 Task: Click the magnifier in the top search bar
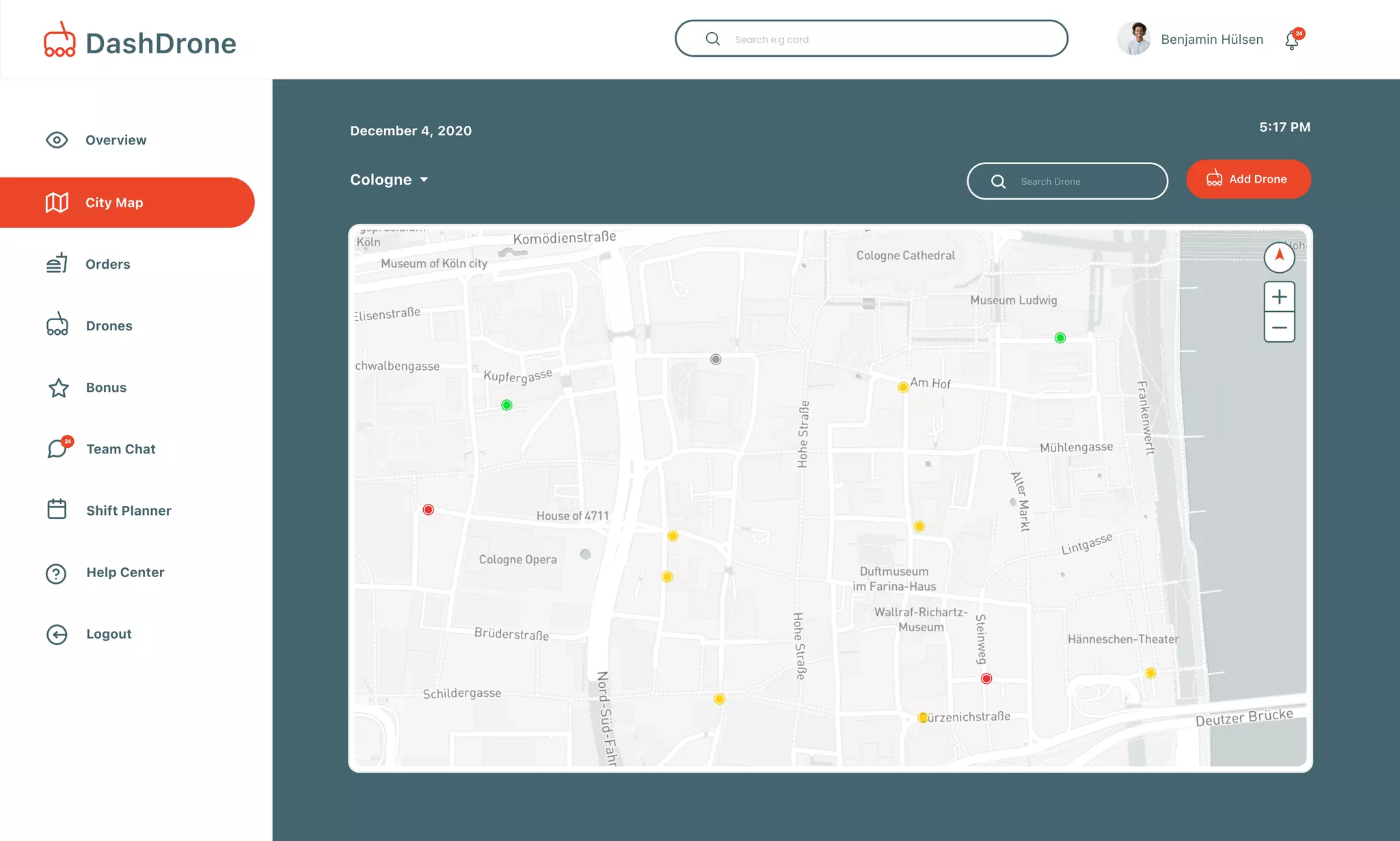click(x=712, y=39)
